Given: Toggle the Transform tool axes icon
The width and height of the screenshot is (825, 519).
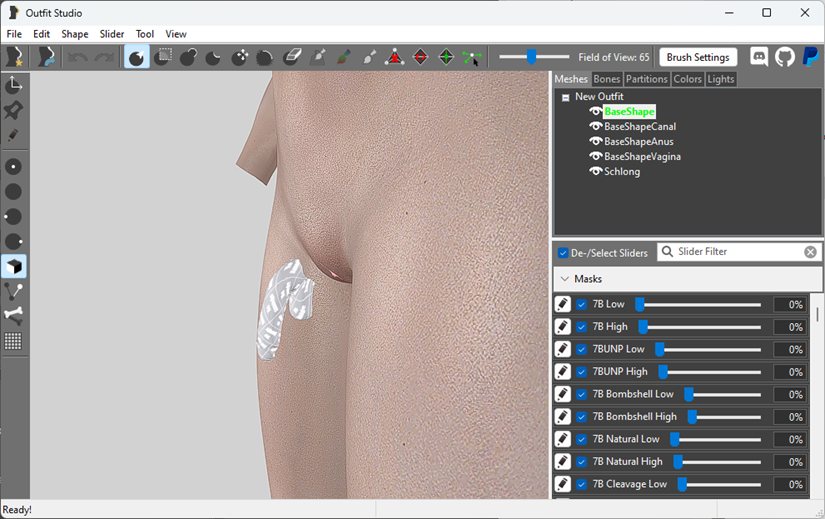Looking at the screenshot, I should [14, 85].
